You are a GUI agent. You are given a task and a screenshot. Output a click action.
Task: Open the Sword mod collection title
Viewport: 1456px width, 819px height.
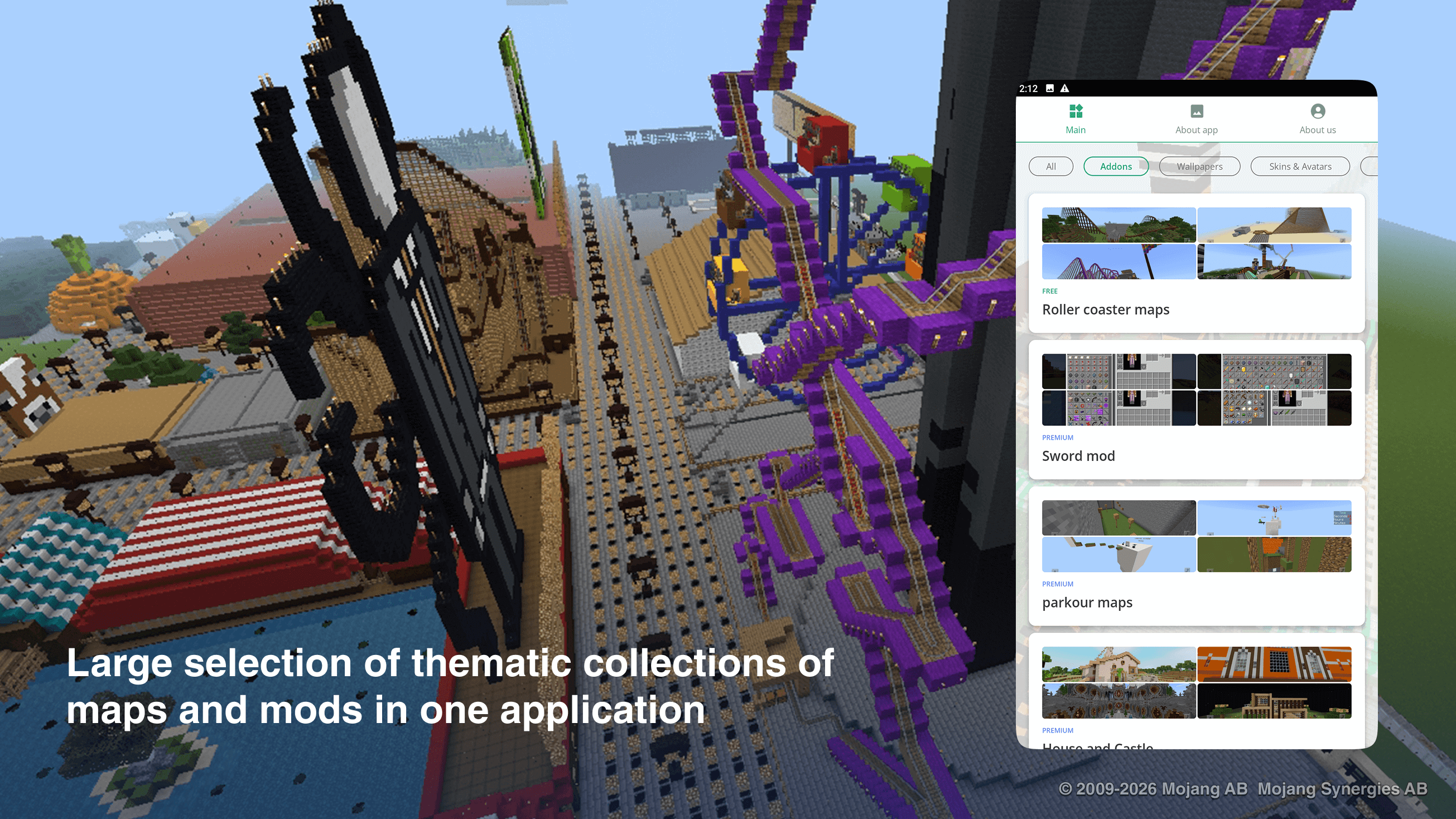tap(1078, 456)
